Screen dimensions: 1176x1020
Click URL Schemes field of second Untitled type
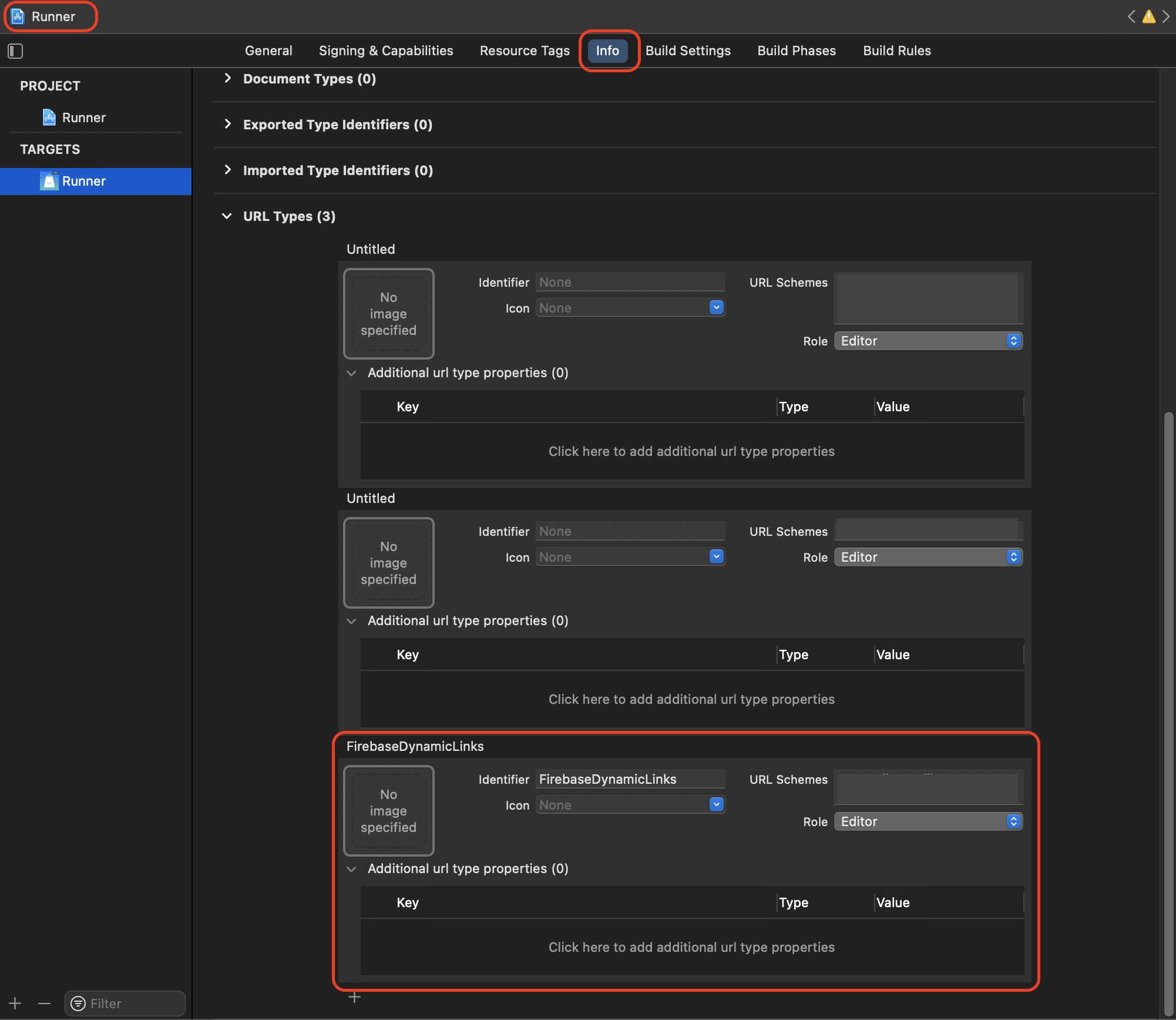(928, 530)
